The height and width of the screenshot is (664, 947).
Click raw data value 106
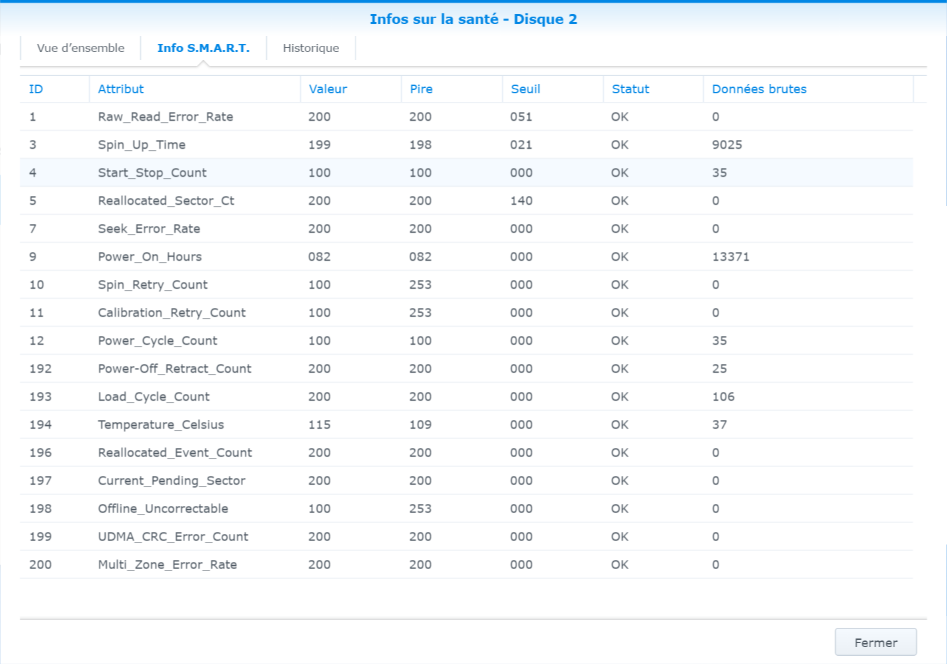723,397
